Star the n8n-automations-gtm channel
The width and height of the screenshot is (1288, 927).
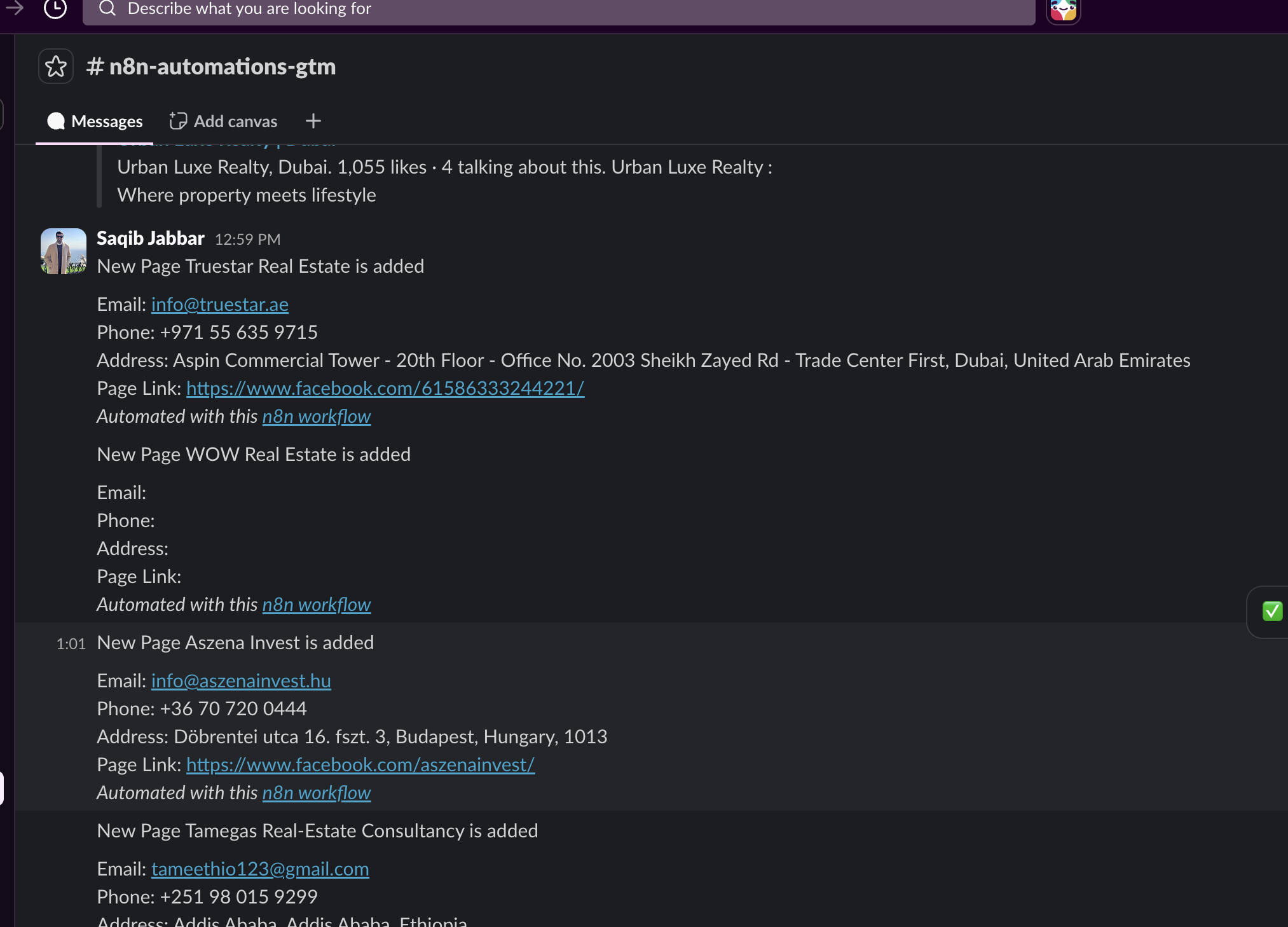(56, 66)
